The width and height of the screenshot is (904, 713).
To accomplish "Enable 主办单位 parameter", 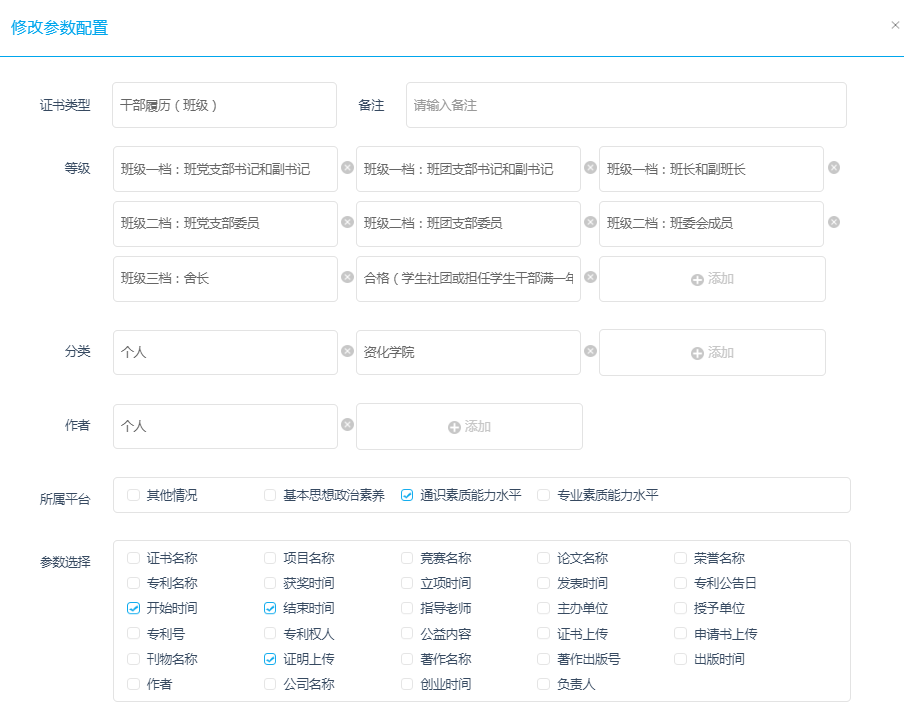I will point(544,608).
